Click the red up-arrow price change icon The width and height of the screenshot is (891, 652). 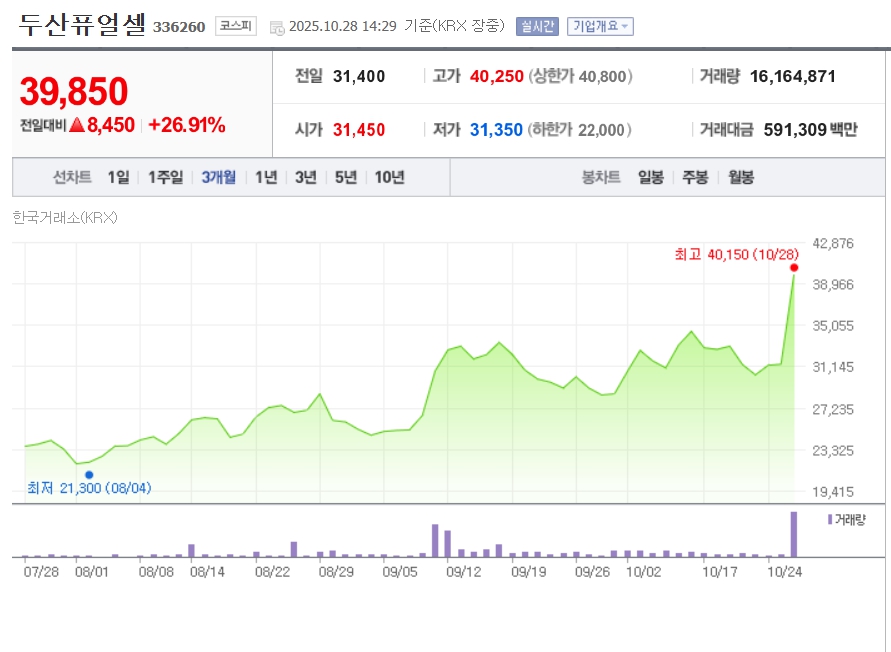click(76, 125)
